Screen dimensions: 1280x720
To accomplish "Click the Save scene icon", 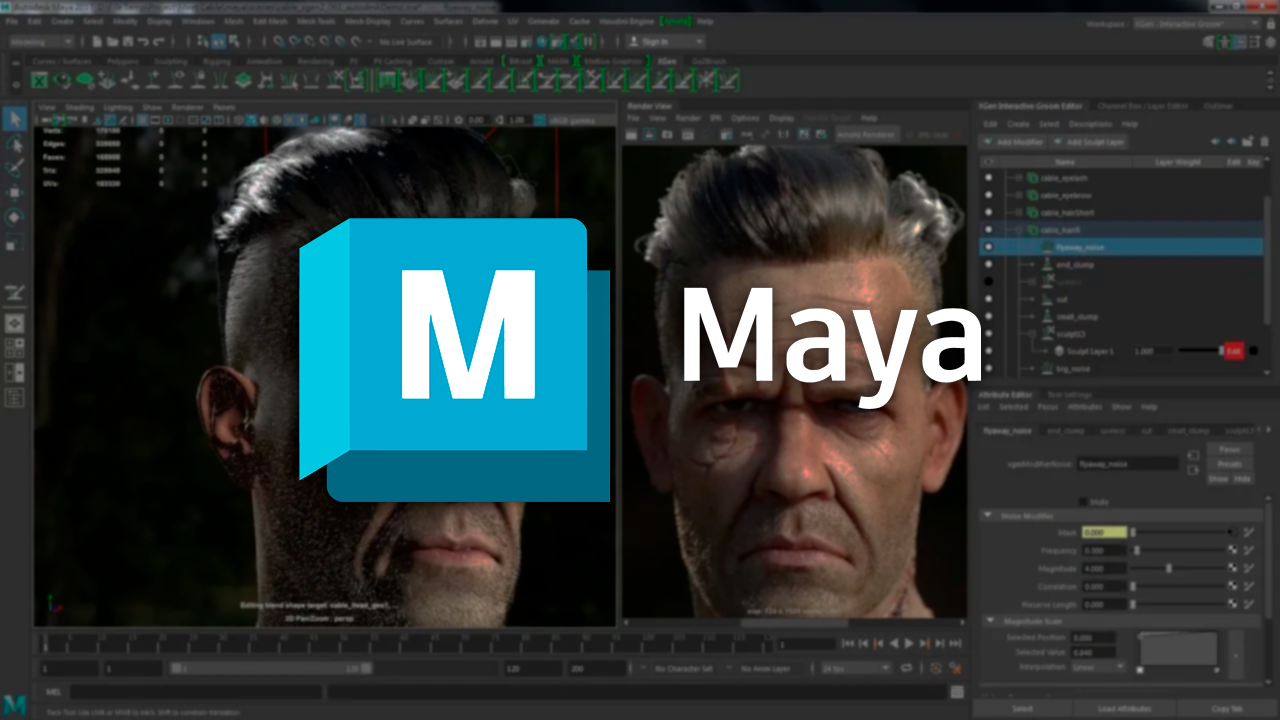I will pyautogui.click(x=127, y=42).
